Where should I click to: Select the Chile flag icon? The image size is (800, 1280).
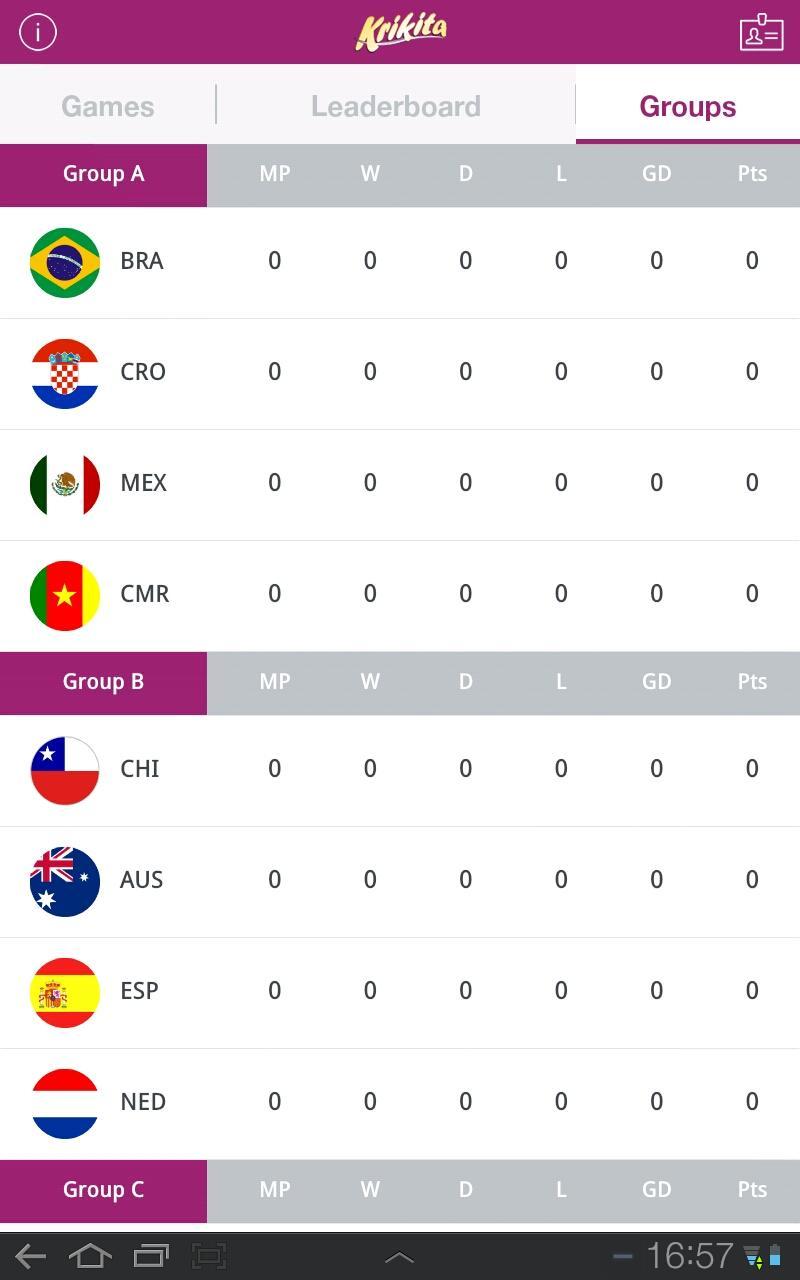tap(65, 770)
